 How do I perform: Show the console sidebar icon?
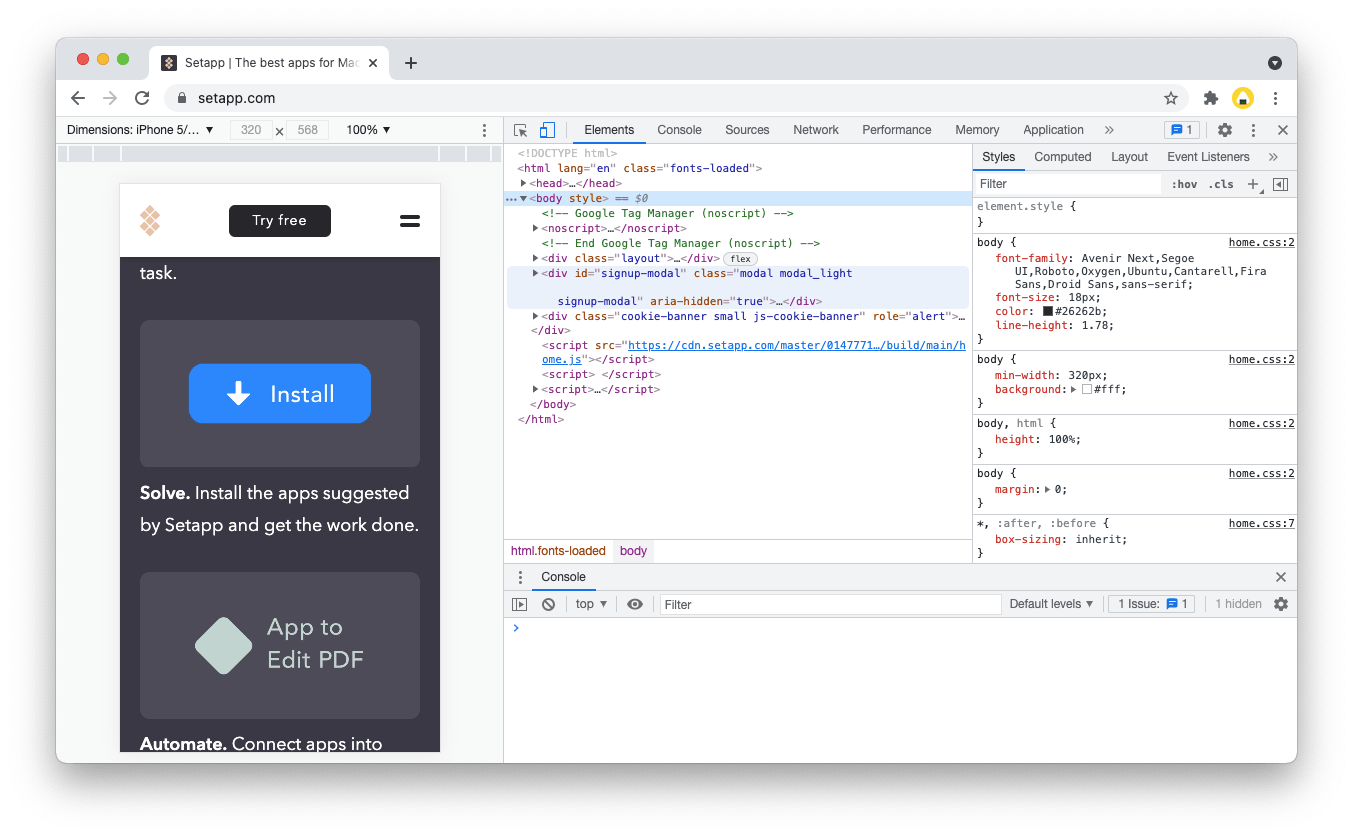tap(519, 604)
